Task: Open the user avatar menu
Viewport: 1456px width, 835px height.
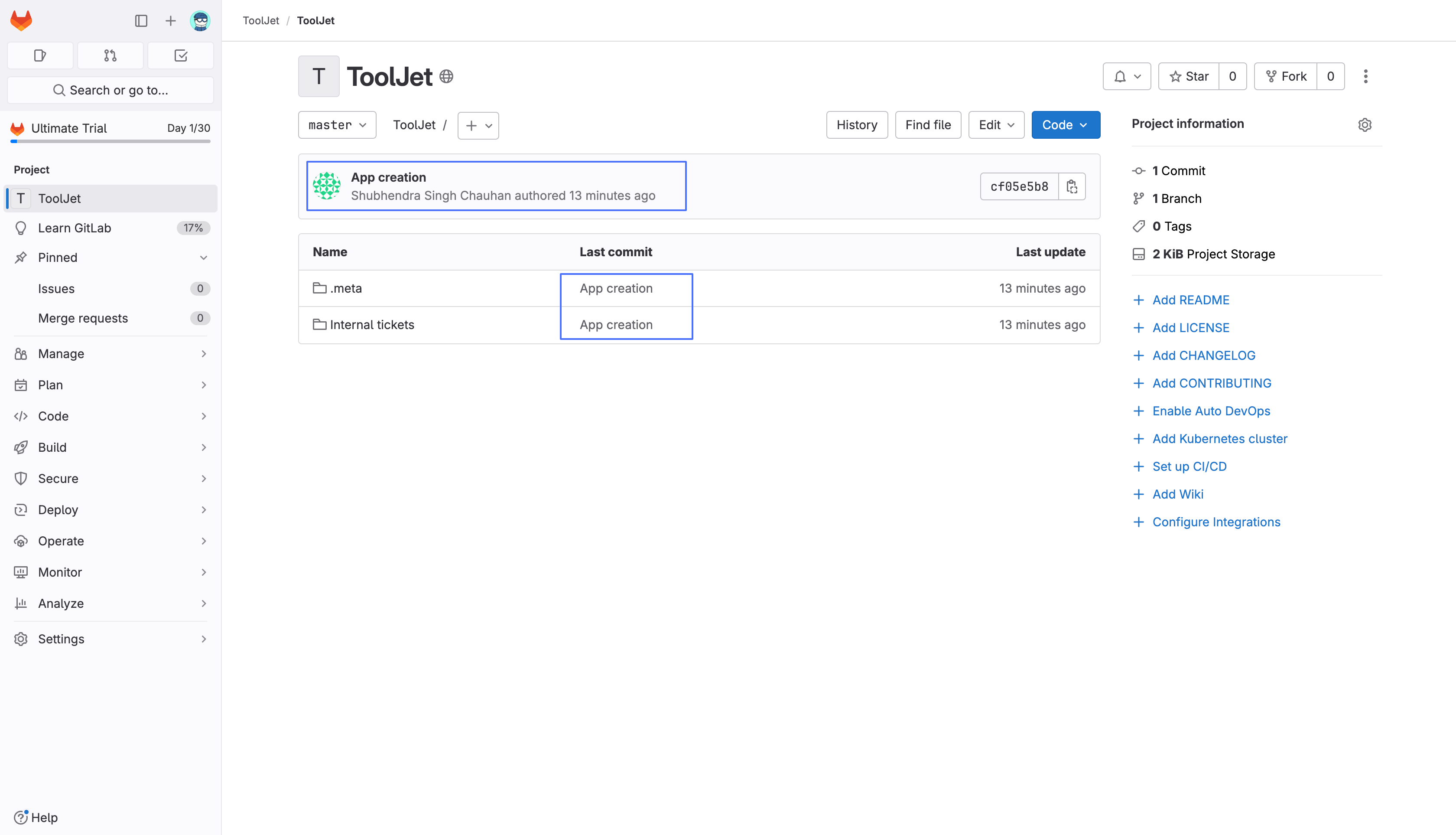Action: tap(200, 21)
